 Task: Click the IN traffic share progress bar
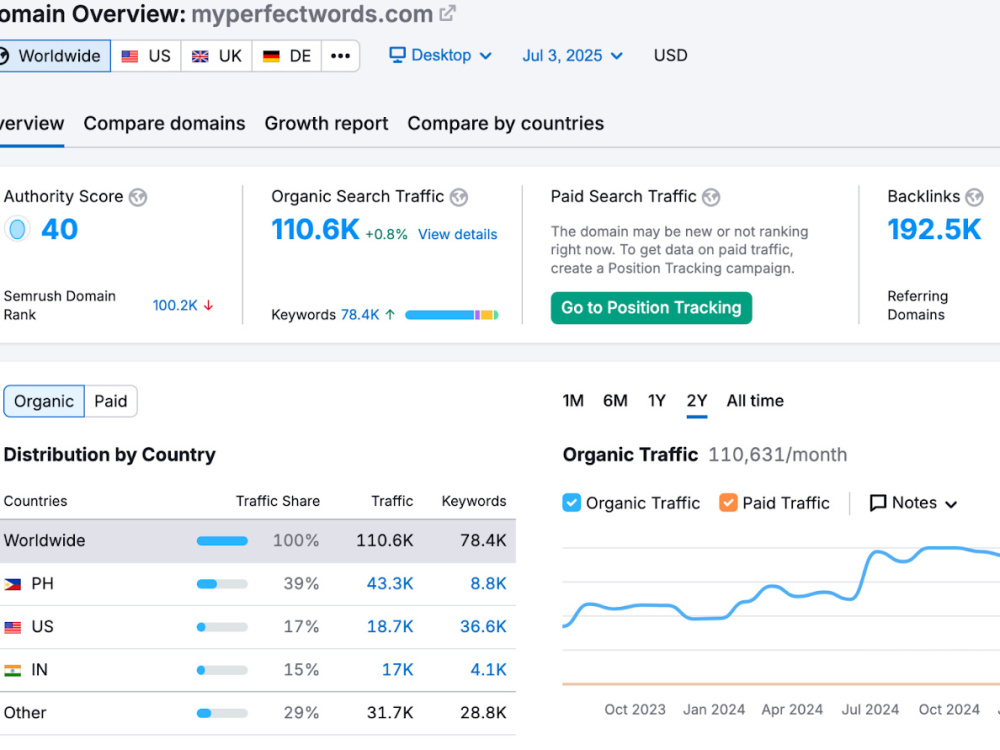tap(222, 670)
